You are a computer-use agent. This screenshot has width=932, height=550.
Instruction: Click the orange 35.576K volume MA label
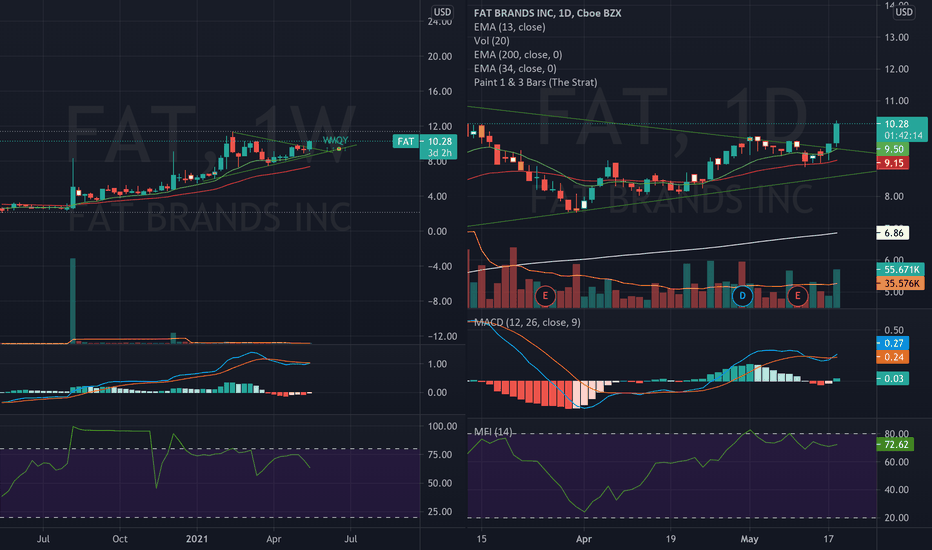(900, 283)
